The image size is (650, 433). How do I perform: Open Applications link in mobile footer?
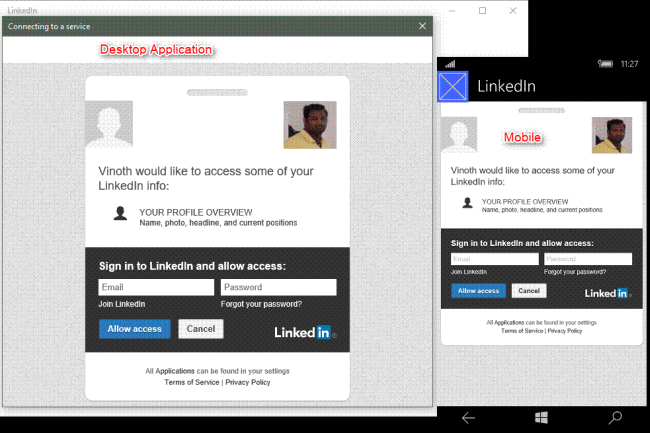click(x=509, y=322)
